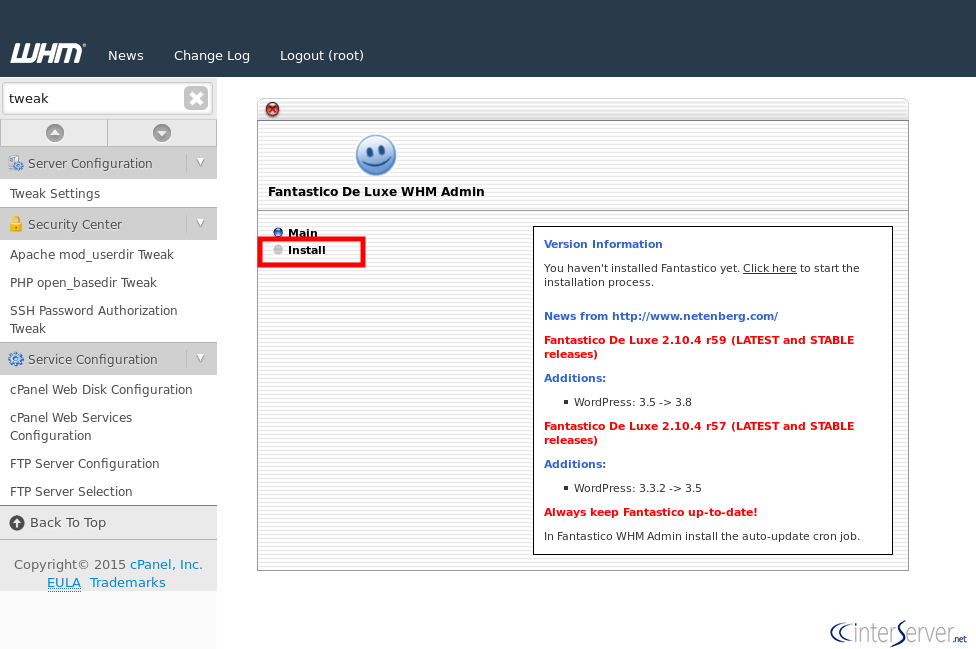
Task: Click Logout (root)
Action: 322,55
